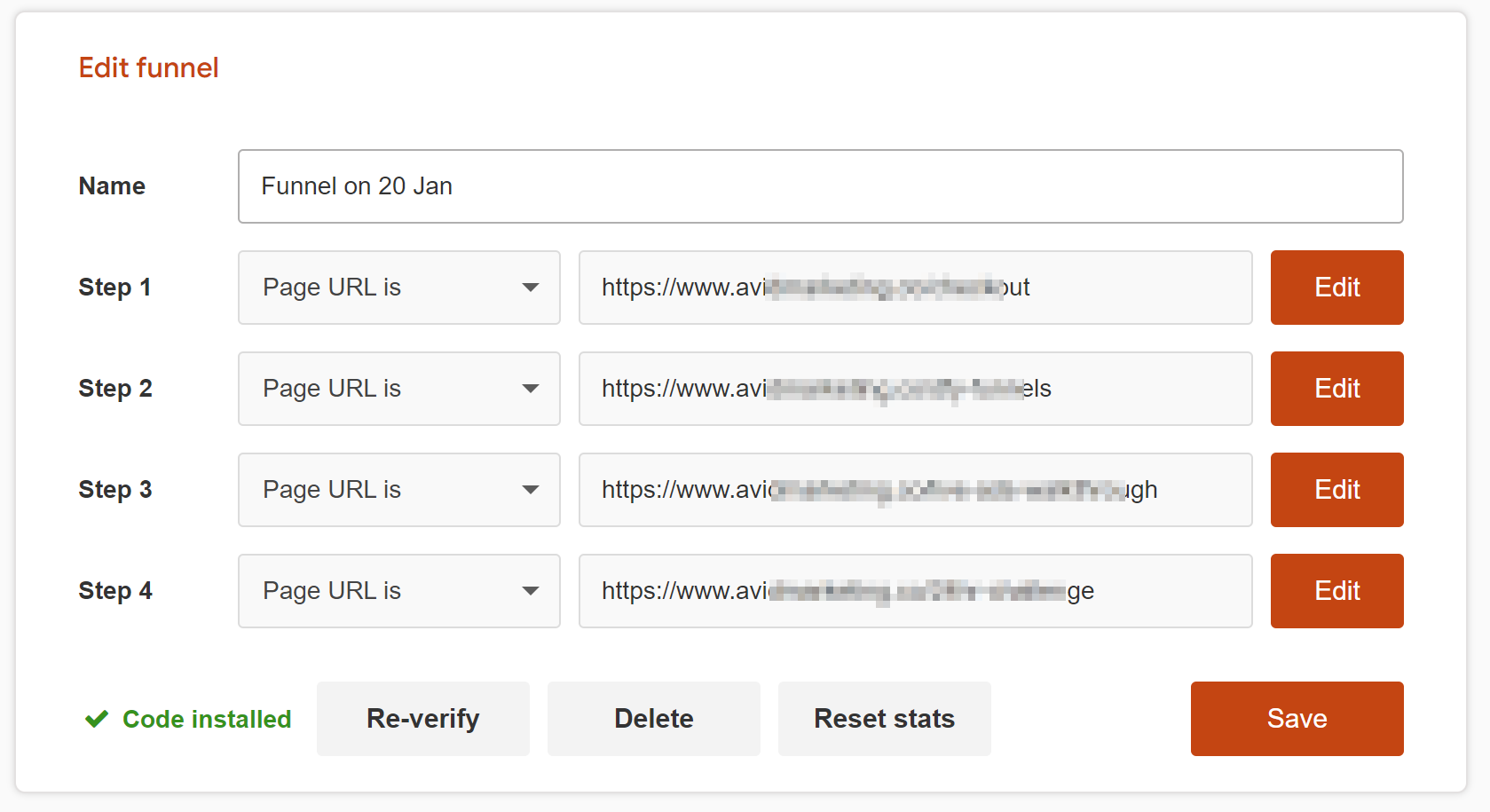Image resolution: width=1490 pixels, height=812 pixels.
Task: Select the Step 1 URL field
Action: (x=915, y=288)
